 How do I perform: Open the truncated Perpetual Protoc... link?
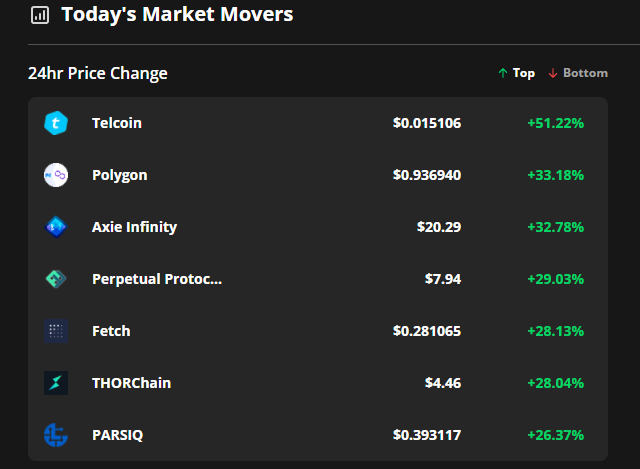click(x=157, y=279)
